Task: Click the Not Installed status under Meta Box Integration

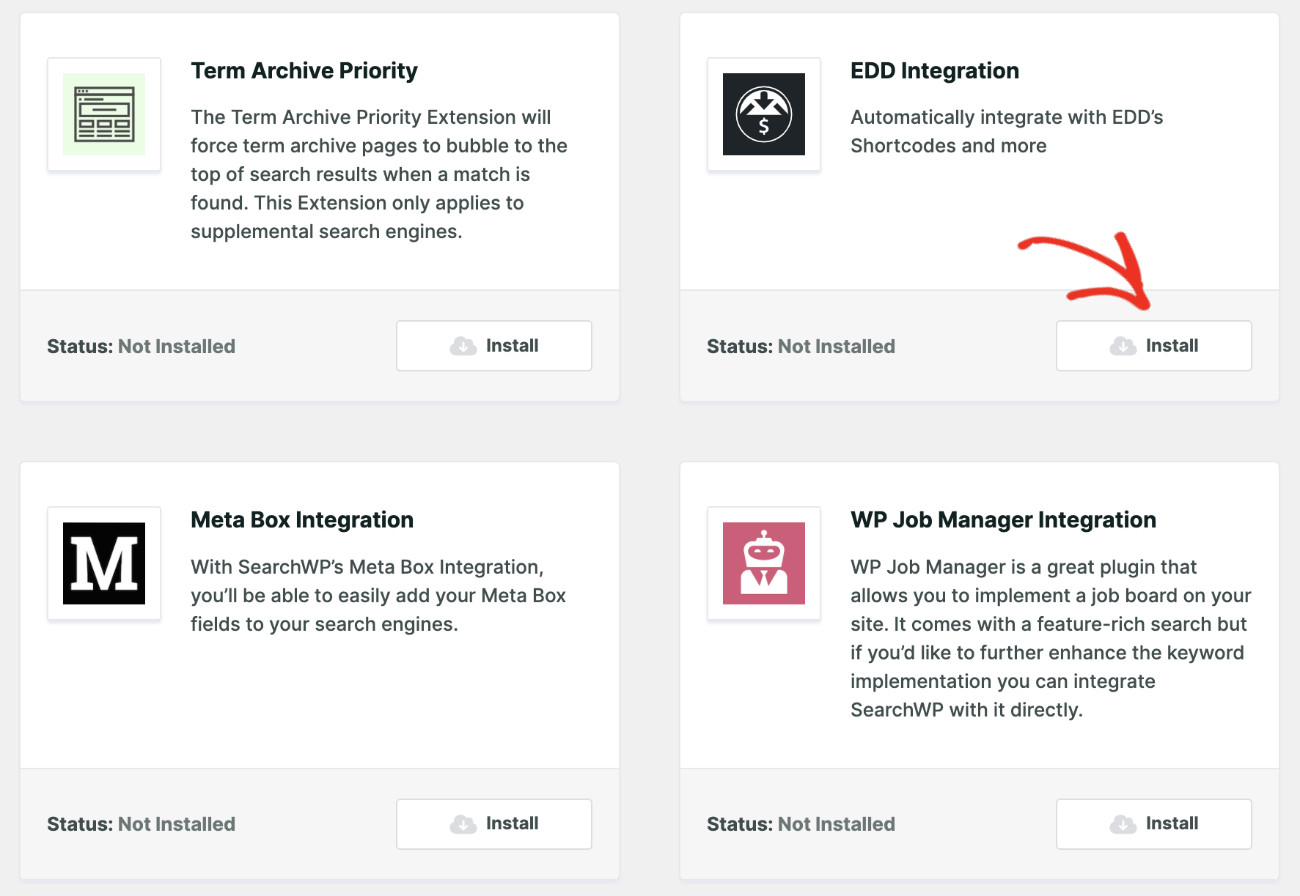Action: (176, 823)
